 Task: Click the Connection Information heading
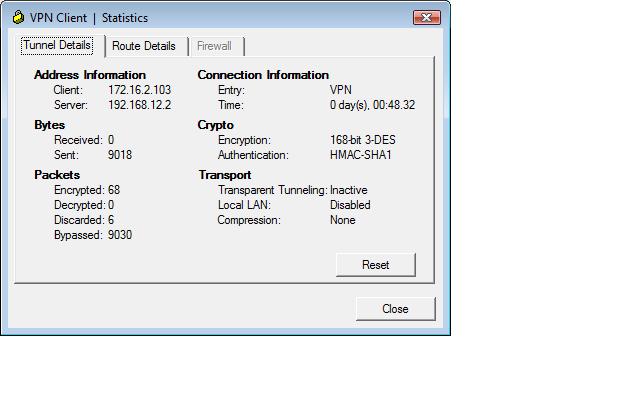tap(263, 75)
